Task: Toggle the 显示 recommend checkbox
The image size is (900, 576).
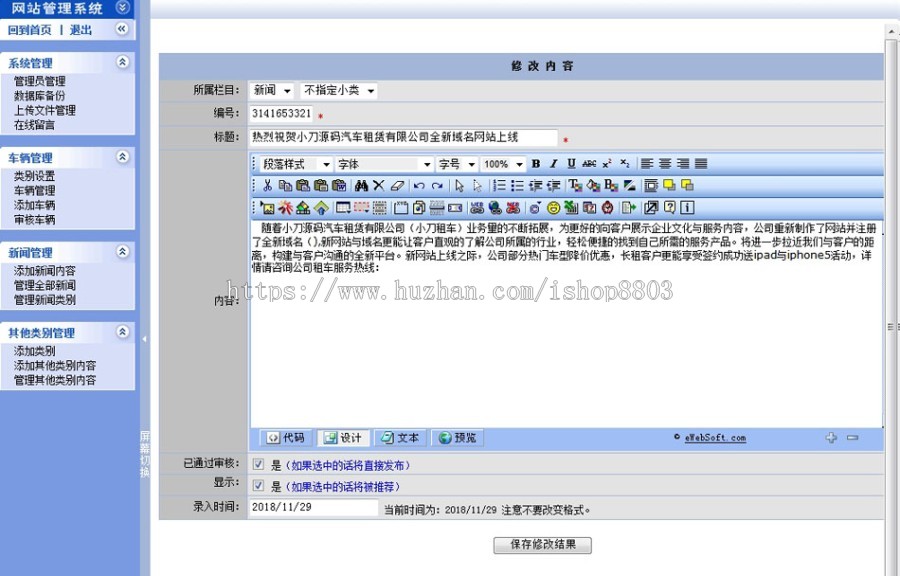Action: [x=258, y=486]
